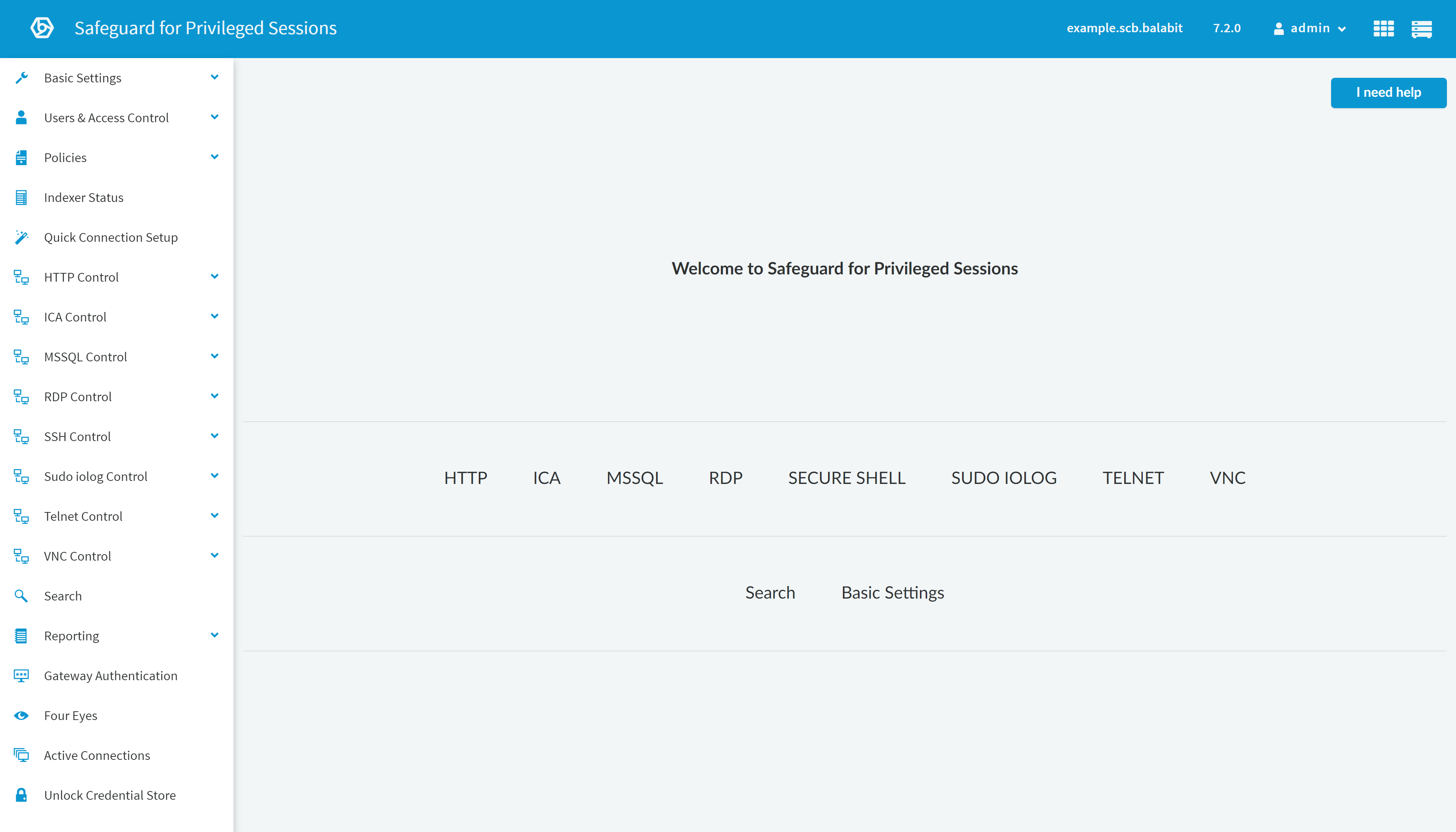Click the admin user avatar icon
The height and width of the screenshot is (832, 1456).
[x=1279, y=28]
